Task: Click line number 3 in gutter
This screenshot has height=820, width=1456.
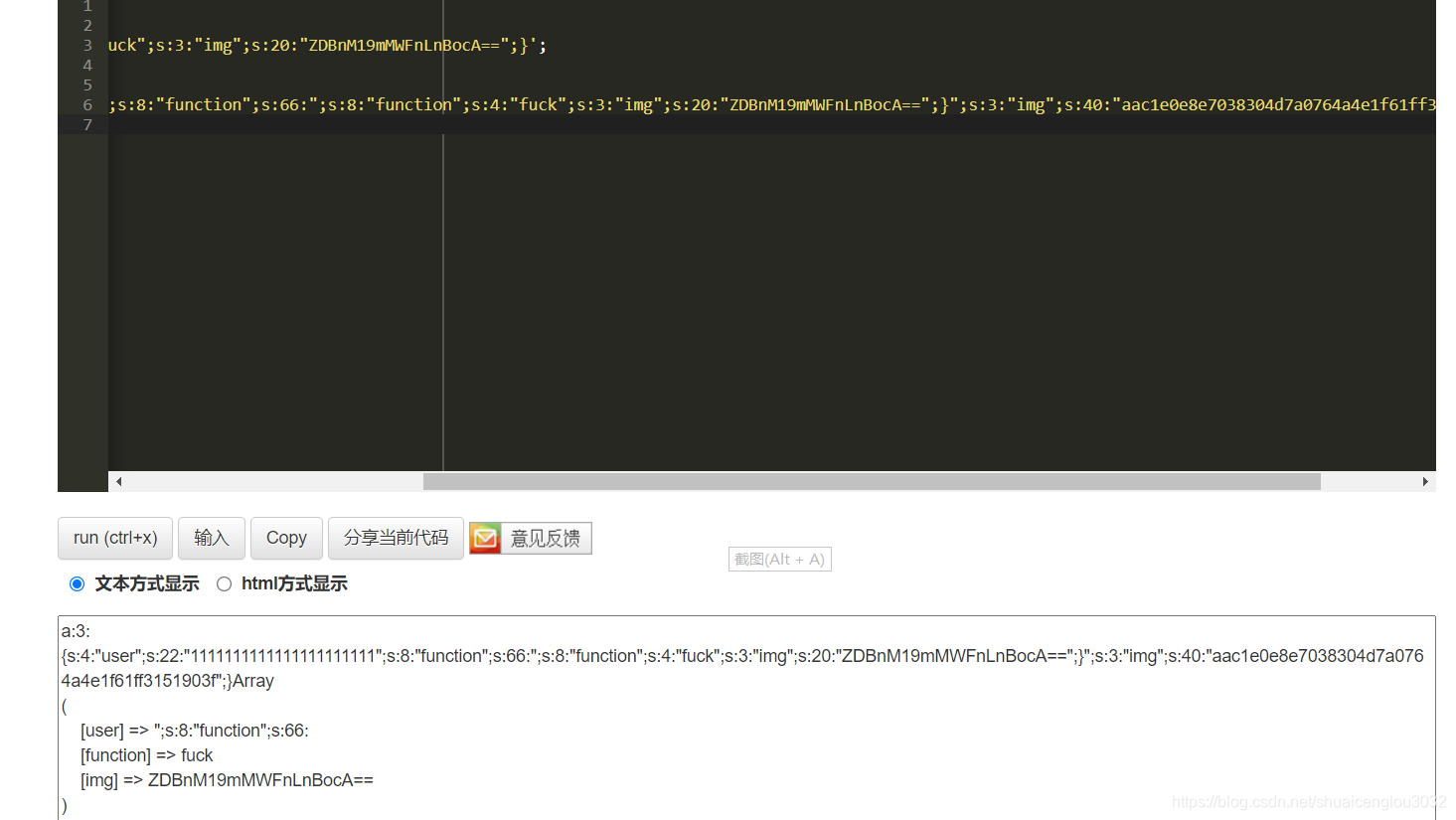Action: [87, 45]
